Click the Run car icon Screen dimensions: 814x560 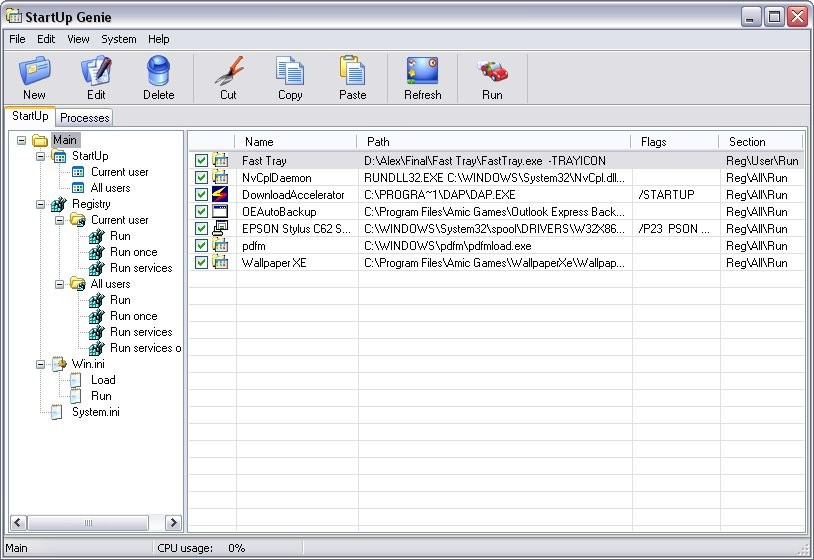click(x=492, y=71)
